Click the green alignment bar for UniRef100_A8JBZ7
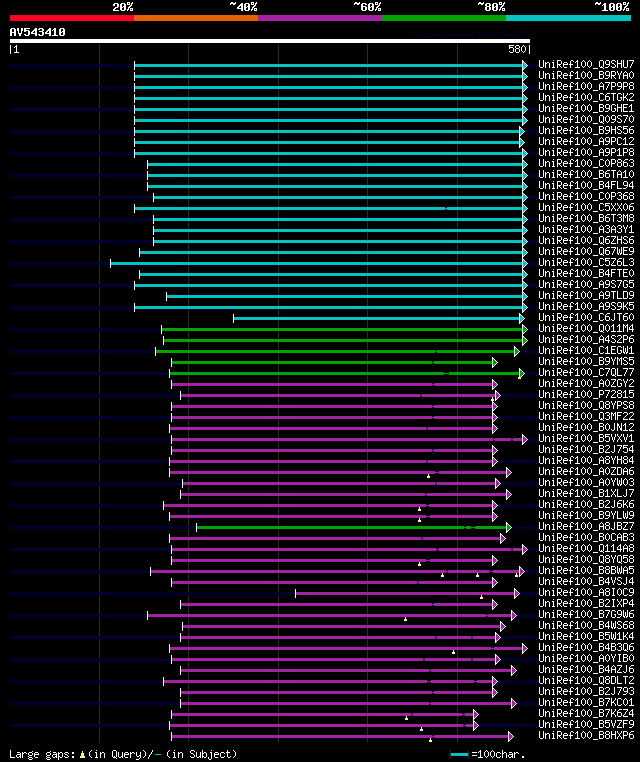The height and width of the screenshot is (762, 640). click(354, 527)
